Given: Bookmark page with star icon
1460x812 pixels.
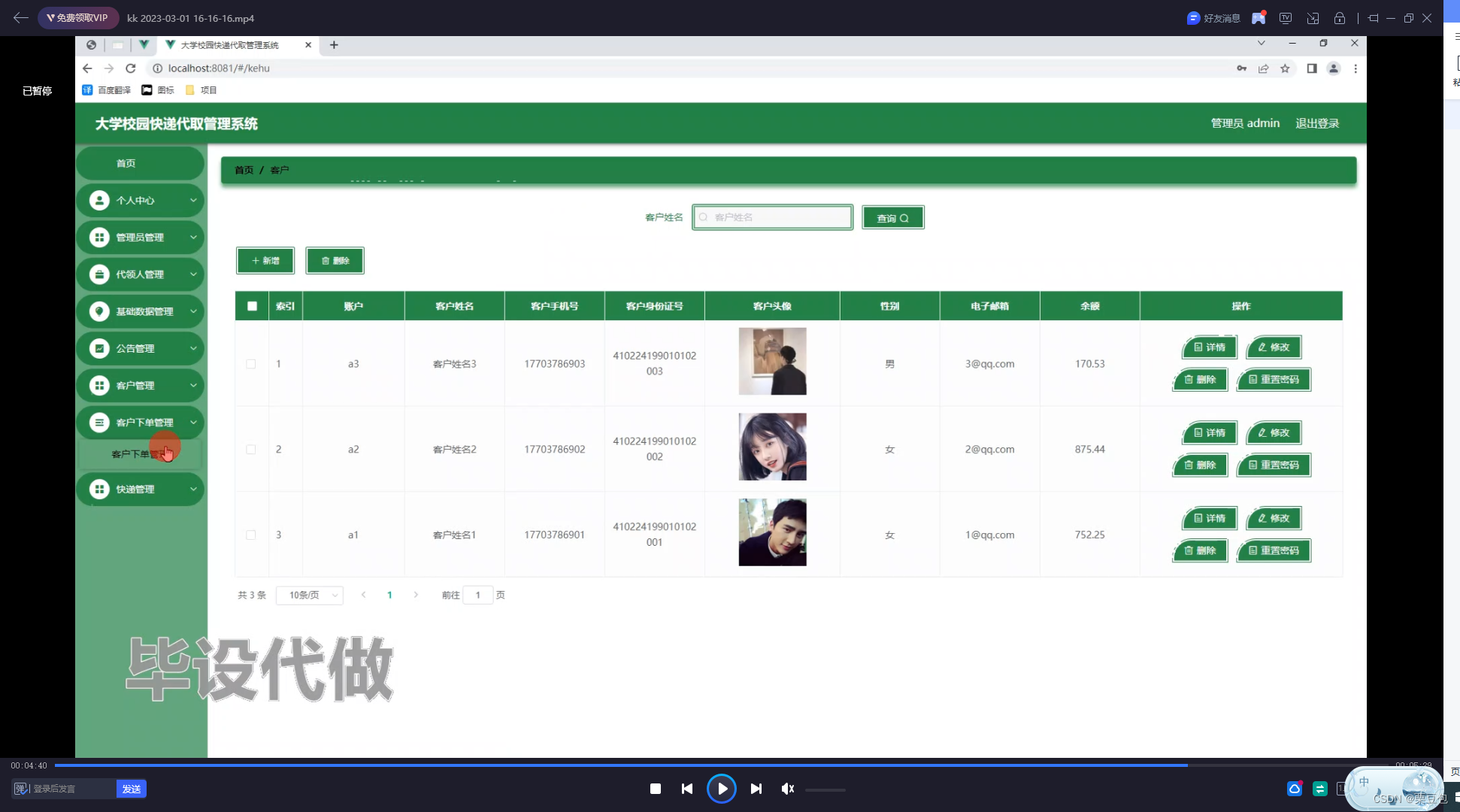Looking at the screenshot, I should pyautogui.click(x=1286, y=68).
